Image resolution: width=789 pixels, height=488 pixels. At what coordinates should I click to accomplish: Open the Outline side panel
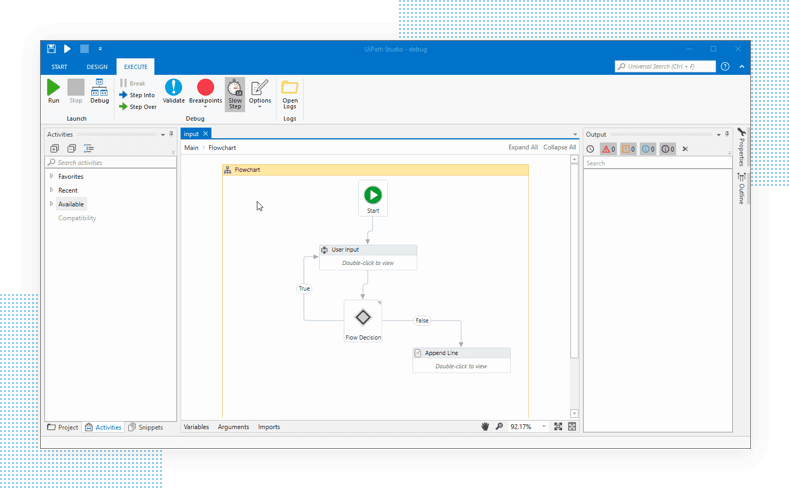741,189
